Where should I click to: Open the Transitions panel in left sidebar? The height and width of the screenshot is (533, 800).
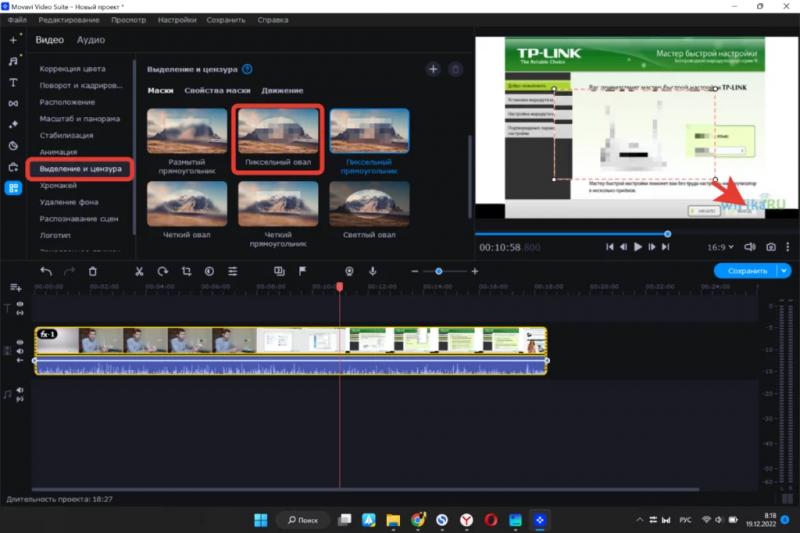(x=13, y=103)
